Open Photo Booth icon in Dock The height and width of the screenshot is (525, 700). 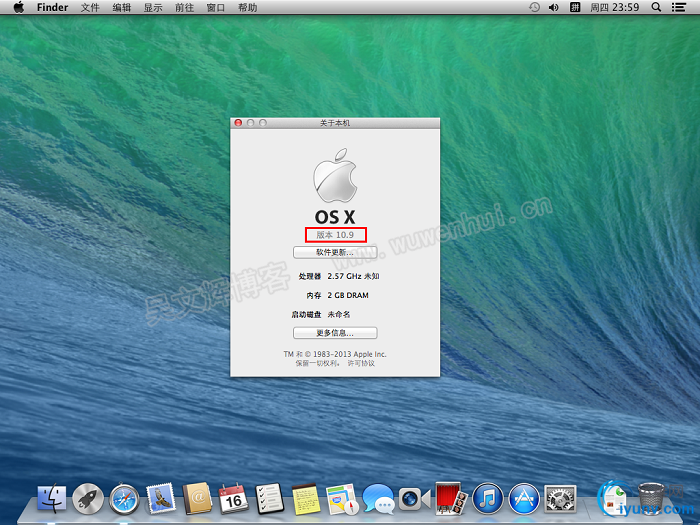pyautogui.click(x=451, y=497)
